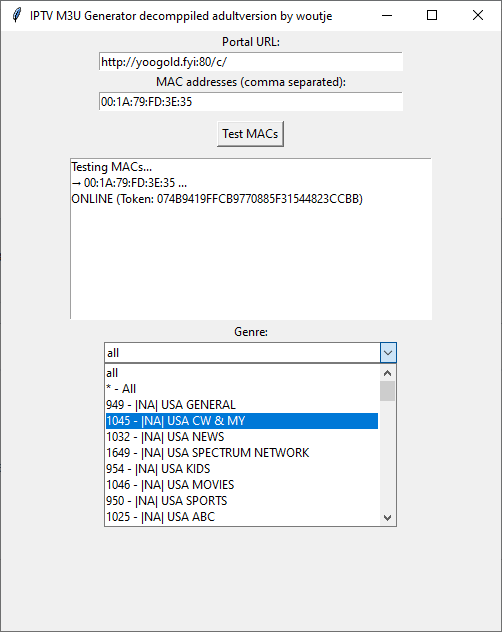Pick 1046 - USA MOVIES genre
Screen dimensions: 502x632
[x=242, y=485]
